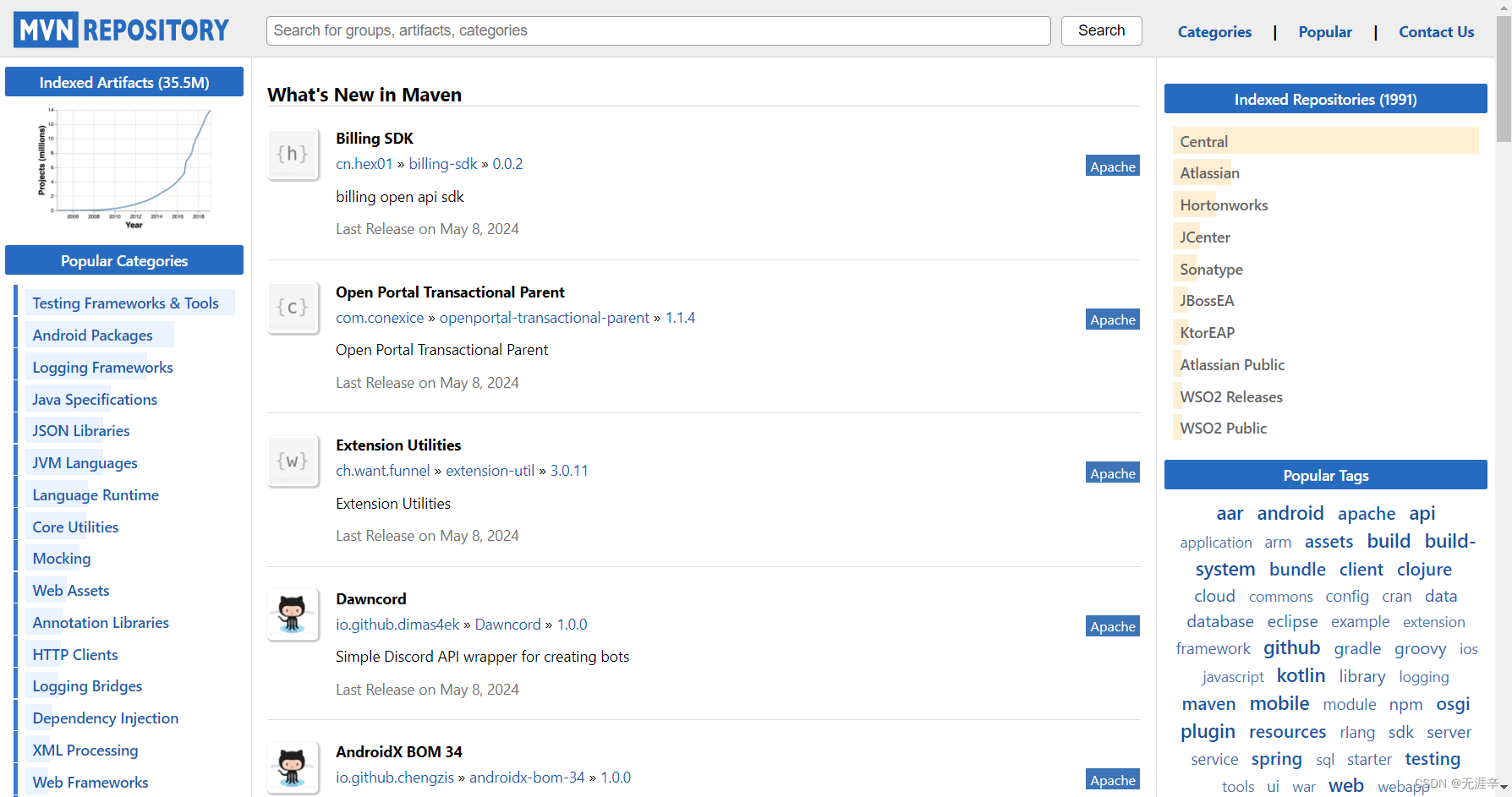This screenshot has width=1512, height=797.
Task: Click the MVN Repository logo
Action: [x=121, y=30]
